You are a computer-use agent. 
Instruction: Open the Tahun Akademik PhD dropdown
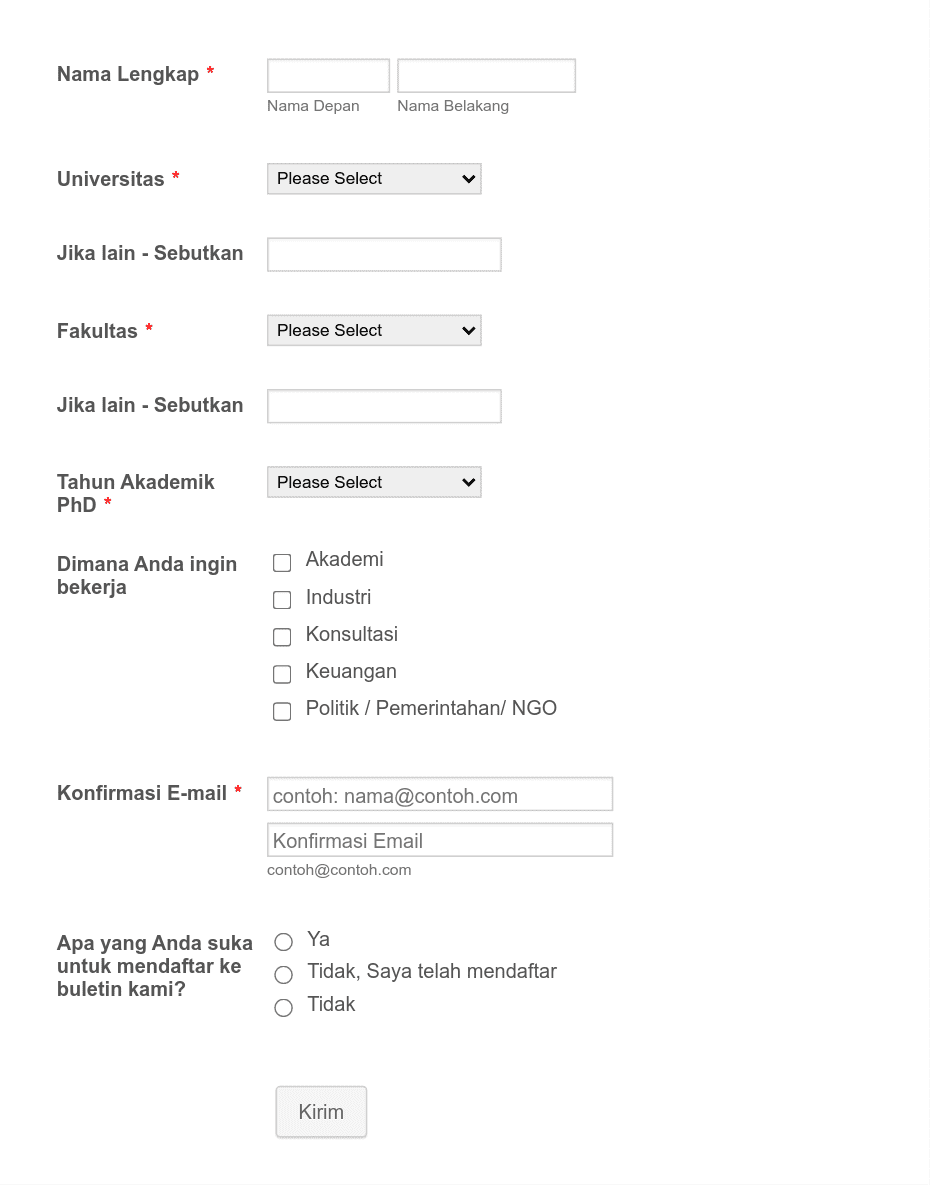[374, 482]
